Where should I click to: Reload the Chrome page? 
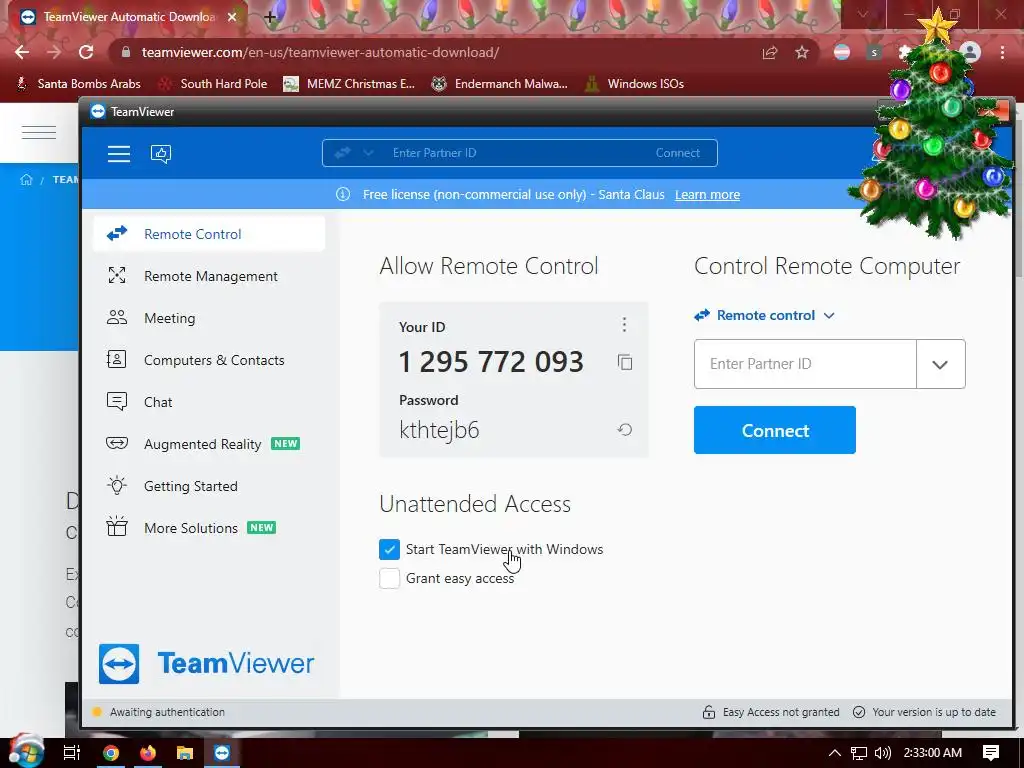86,52
